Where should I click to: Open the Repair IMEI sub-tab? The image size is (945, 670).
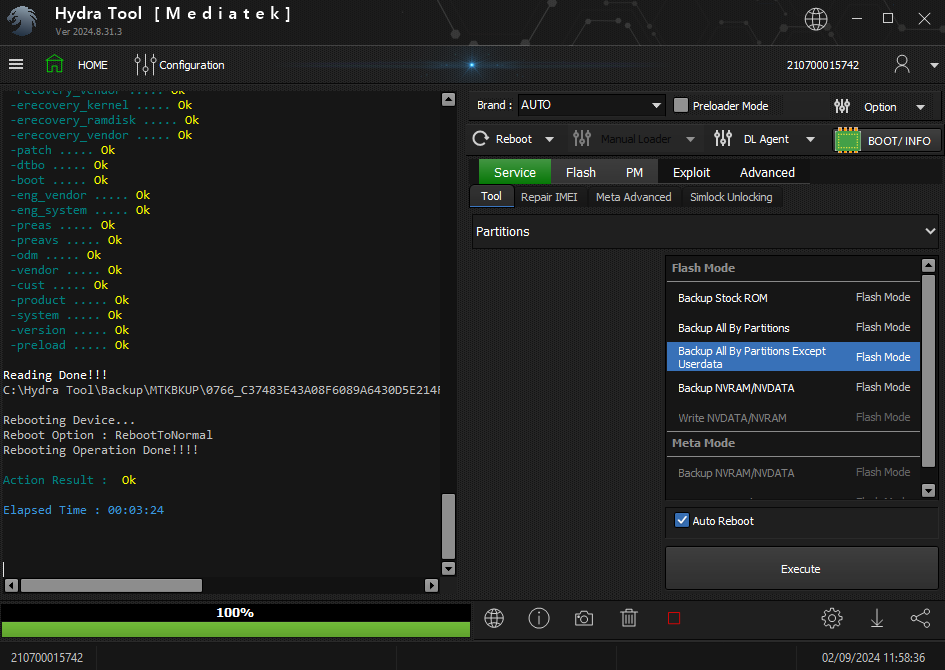[x=549, y=197]
